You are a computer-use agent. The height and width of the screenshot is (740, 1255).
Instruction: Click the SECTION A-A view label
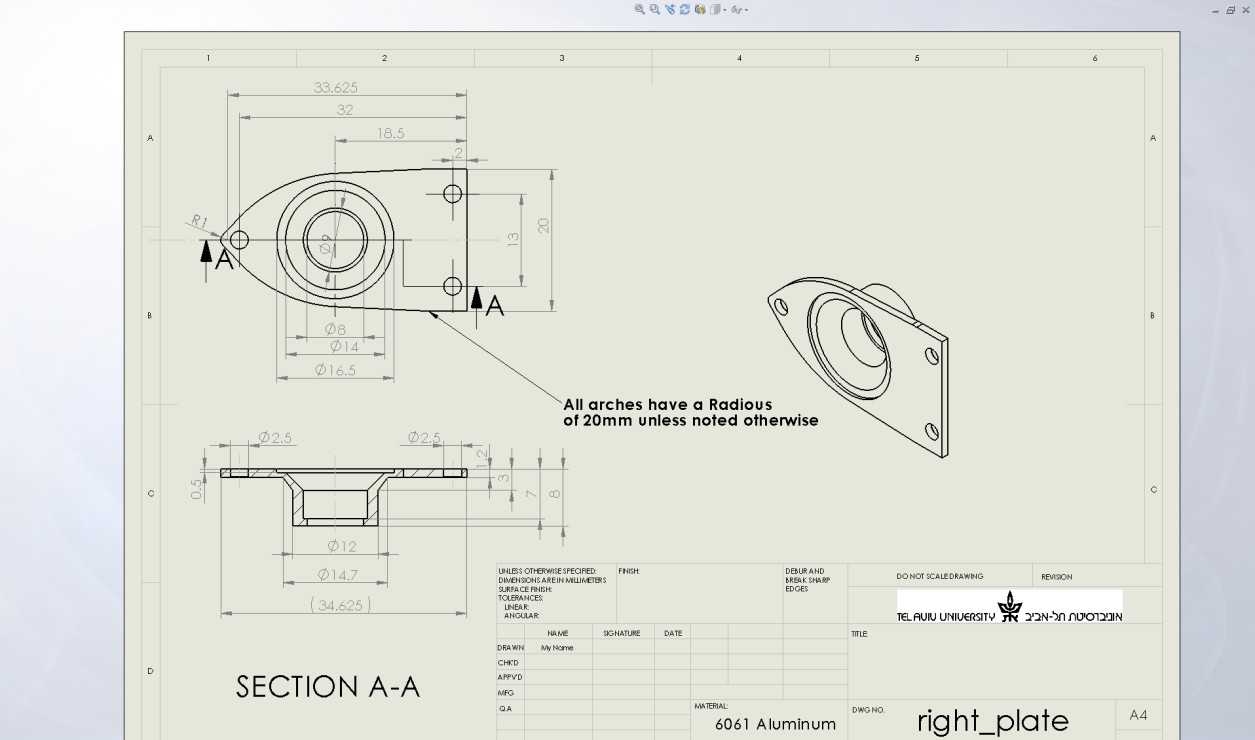[x=328, y=687]
